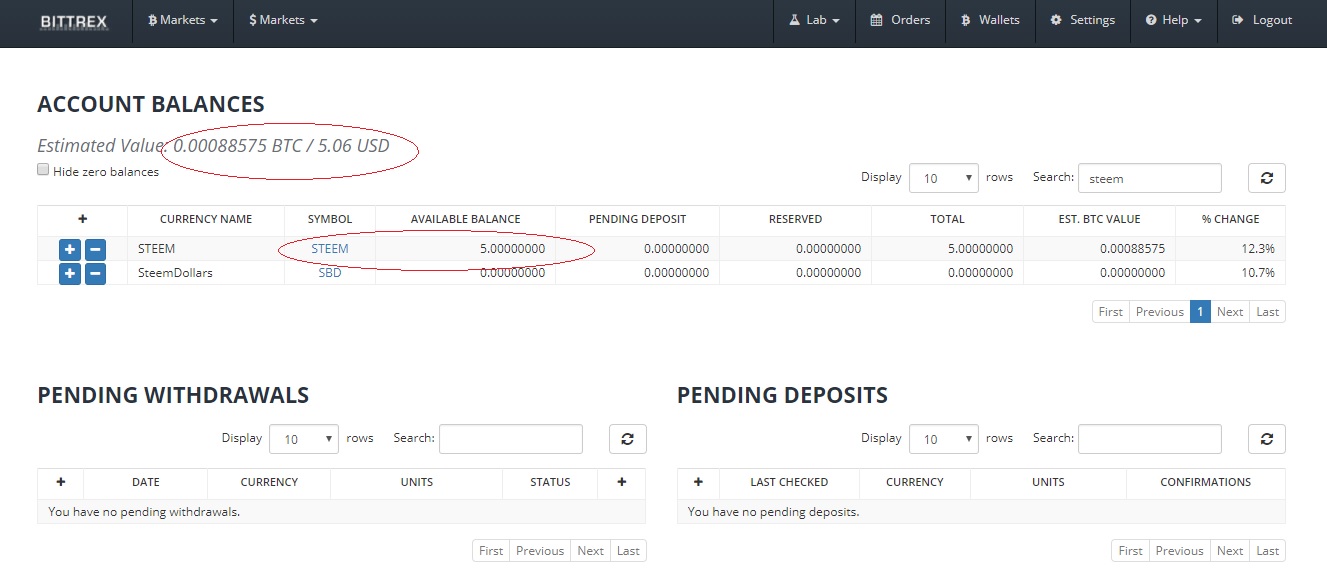
Task: Click the minus button in SteemDollars row
Action: (x=95, y=273)
